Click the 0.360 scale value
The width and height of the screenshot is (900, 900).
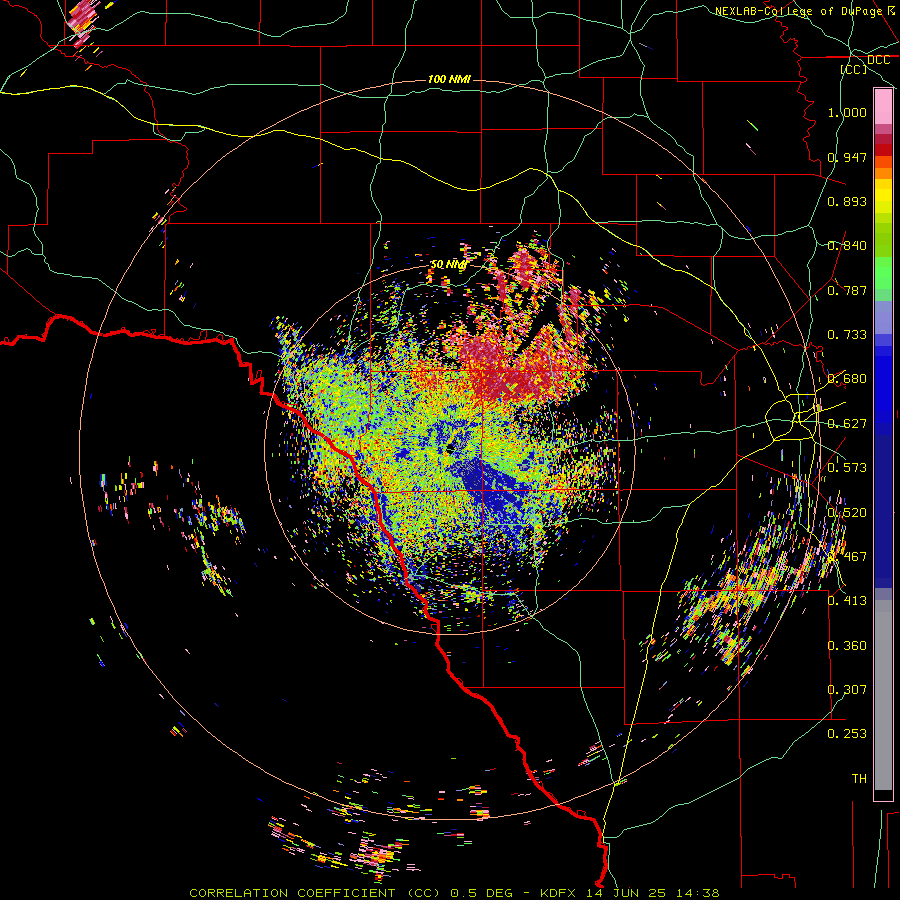[847, 646]
